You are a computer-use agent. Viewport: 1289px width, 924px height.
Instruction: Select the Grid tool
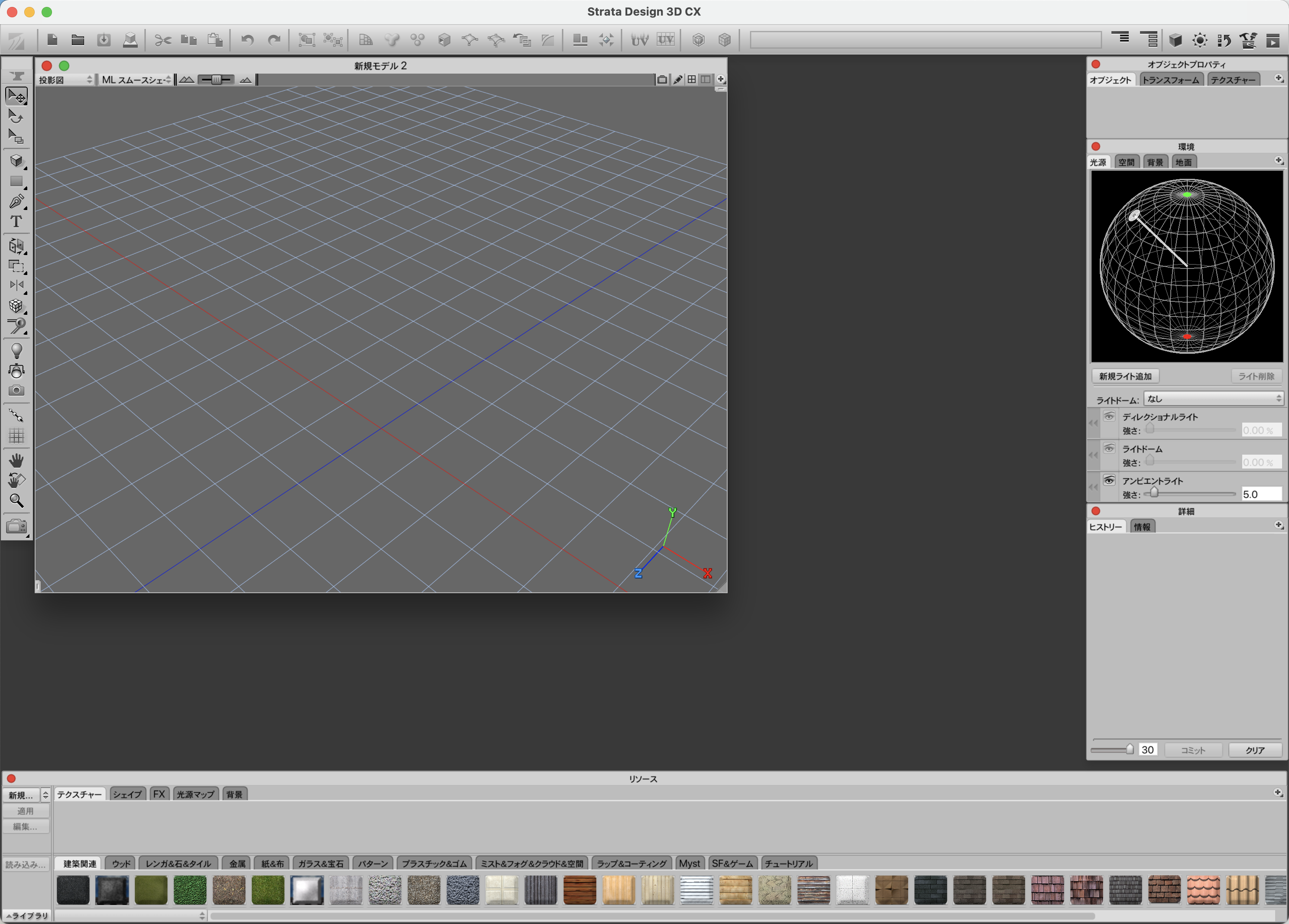click(16, 436)
